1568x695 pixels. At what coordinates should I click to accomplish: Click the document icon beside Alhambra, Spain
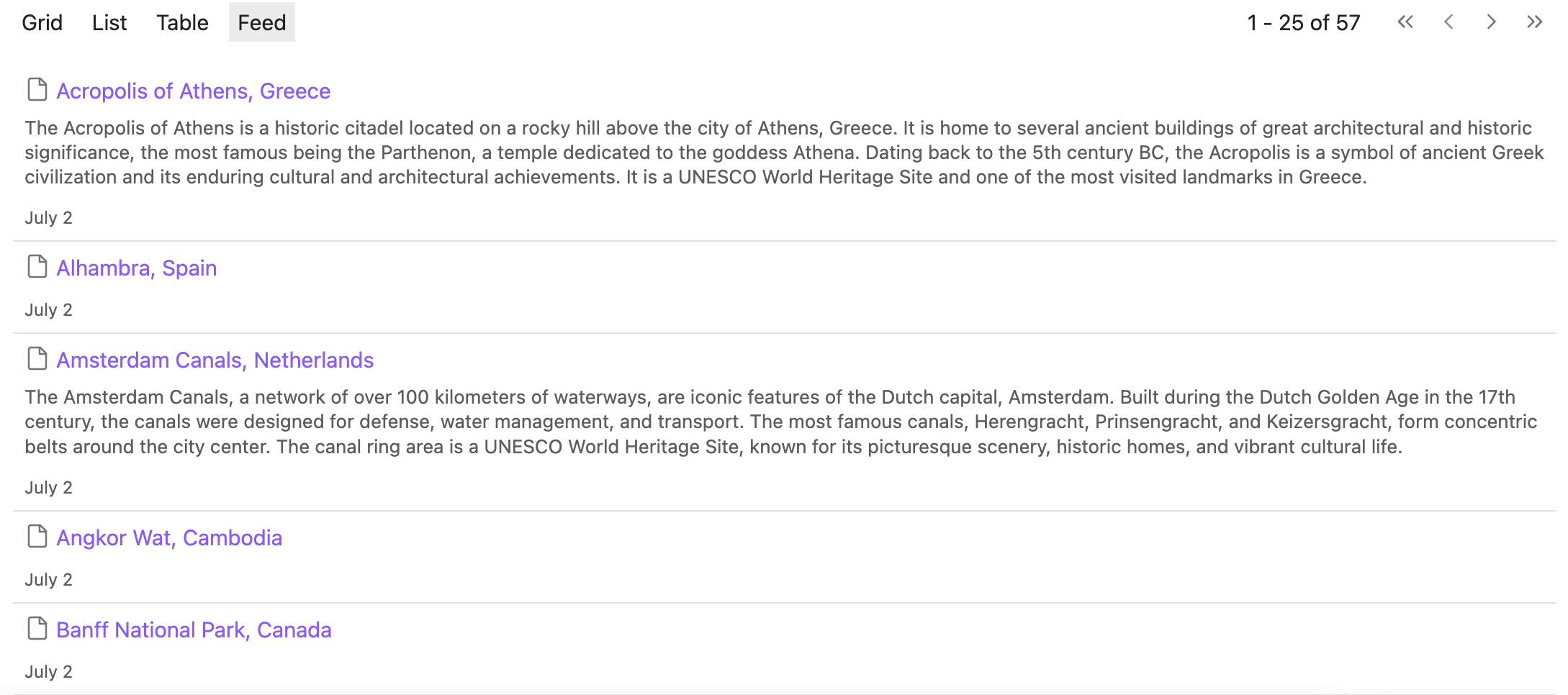click(x=37, y=267)
